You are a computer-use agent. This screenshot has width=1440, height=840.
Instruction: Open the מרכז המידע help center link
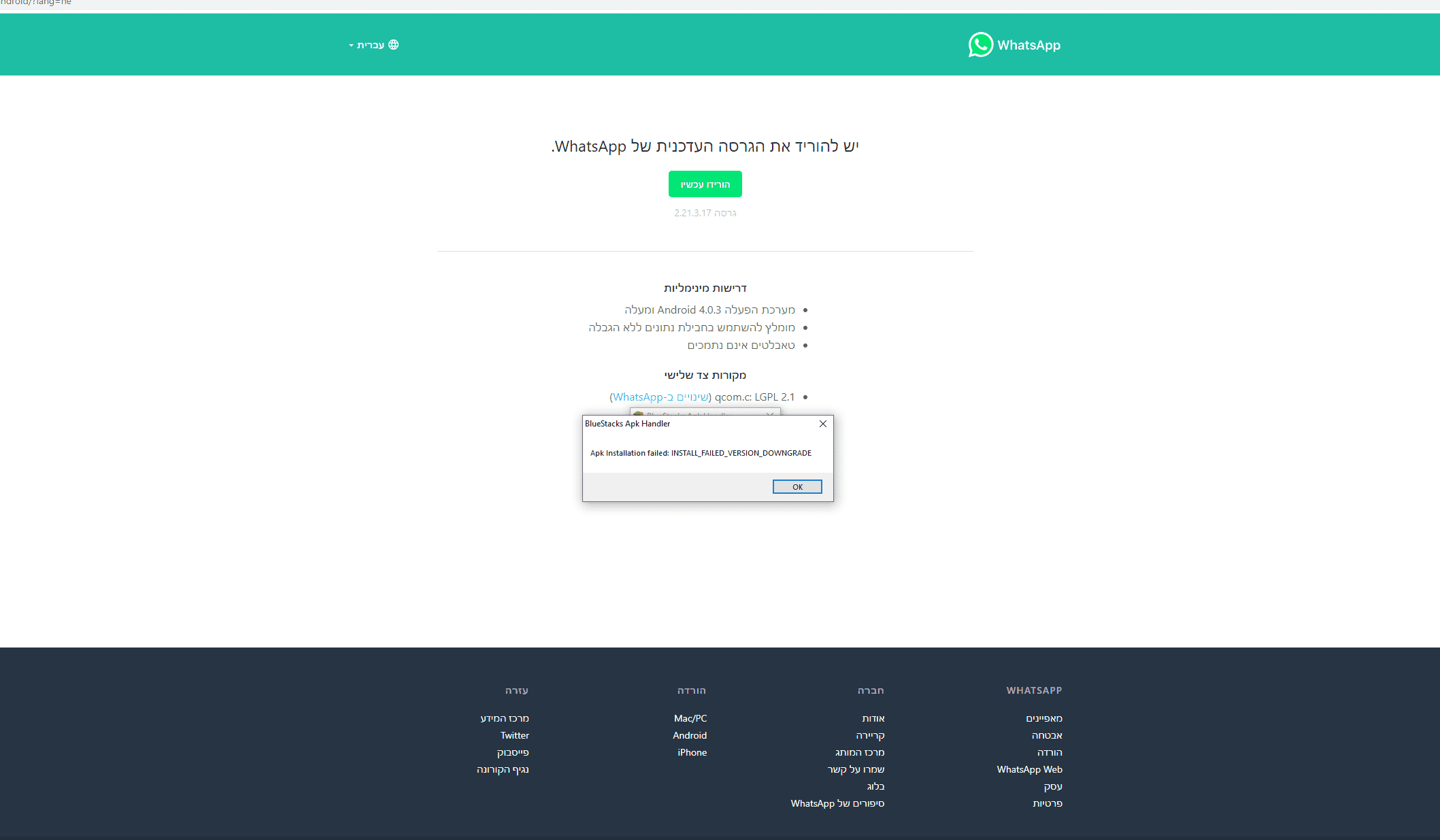504,718
